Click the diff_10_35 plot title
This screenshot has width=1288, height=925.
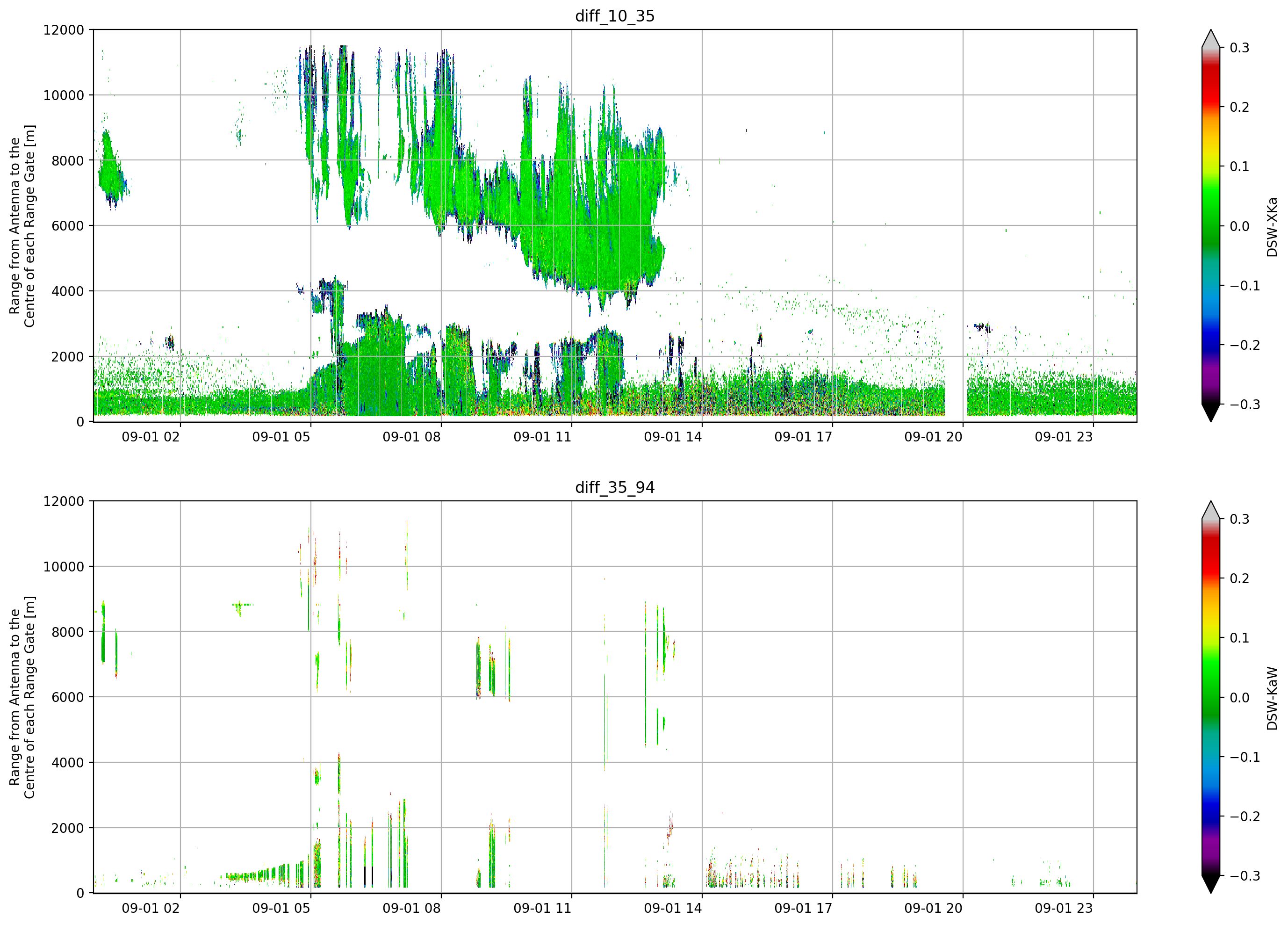(x=615, y=16)
